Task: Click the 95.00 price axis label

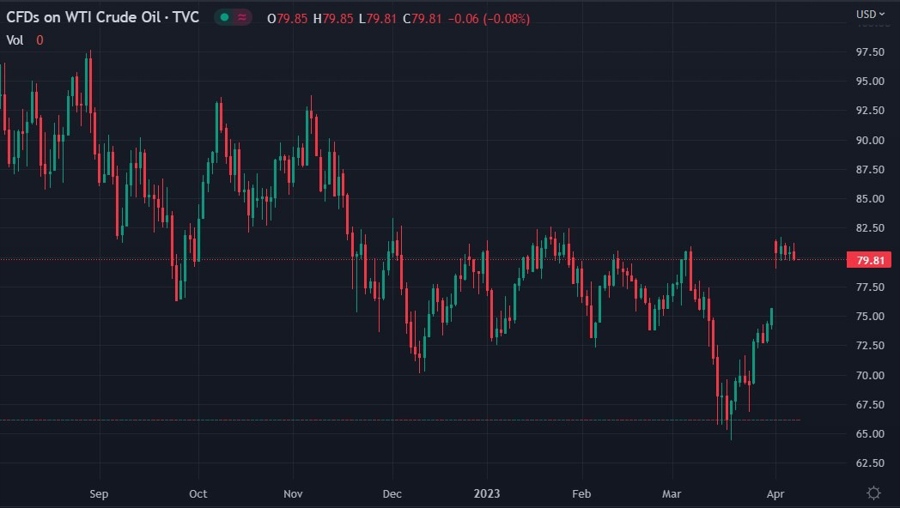Action: click(870, 82)
